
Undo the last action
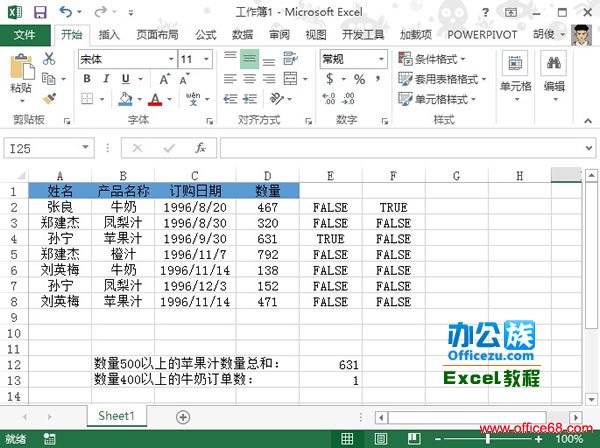pos(66,12)
